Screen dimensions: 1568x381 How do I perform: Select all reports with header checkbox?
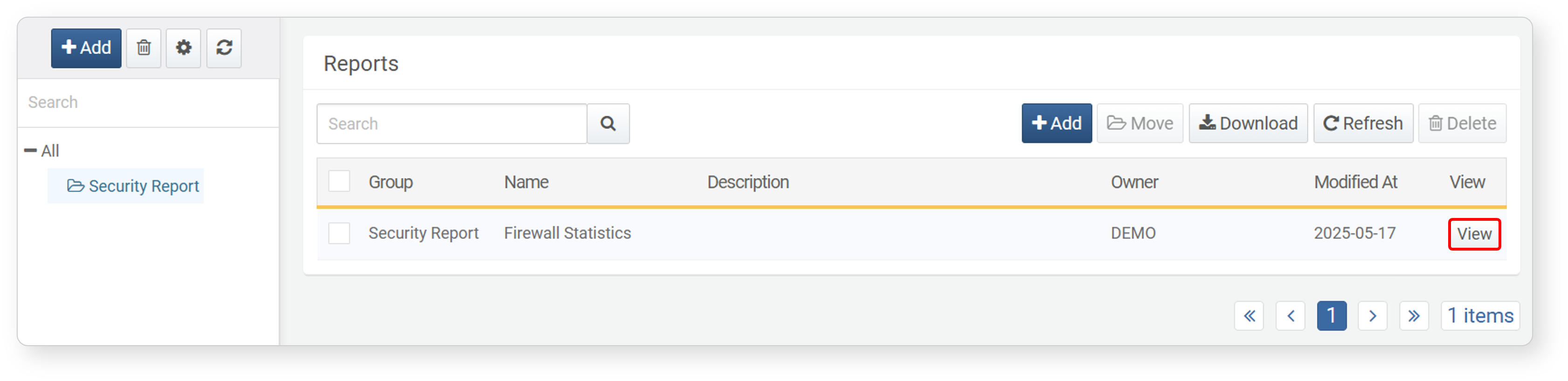339,182
